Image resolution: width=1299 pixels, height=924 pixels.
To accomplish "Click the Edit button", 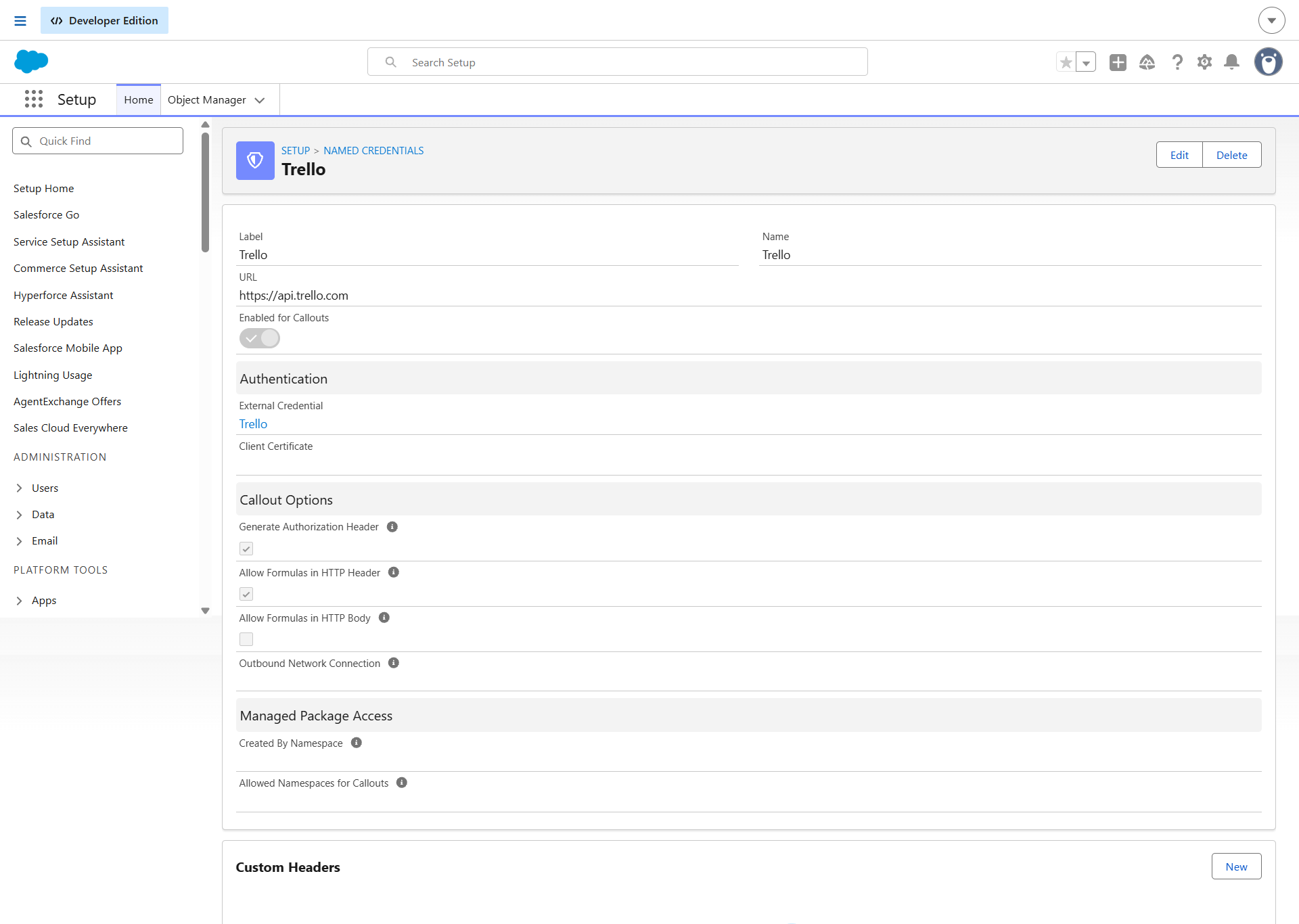I will pos(1179,155).
